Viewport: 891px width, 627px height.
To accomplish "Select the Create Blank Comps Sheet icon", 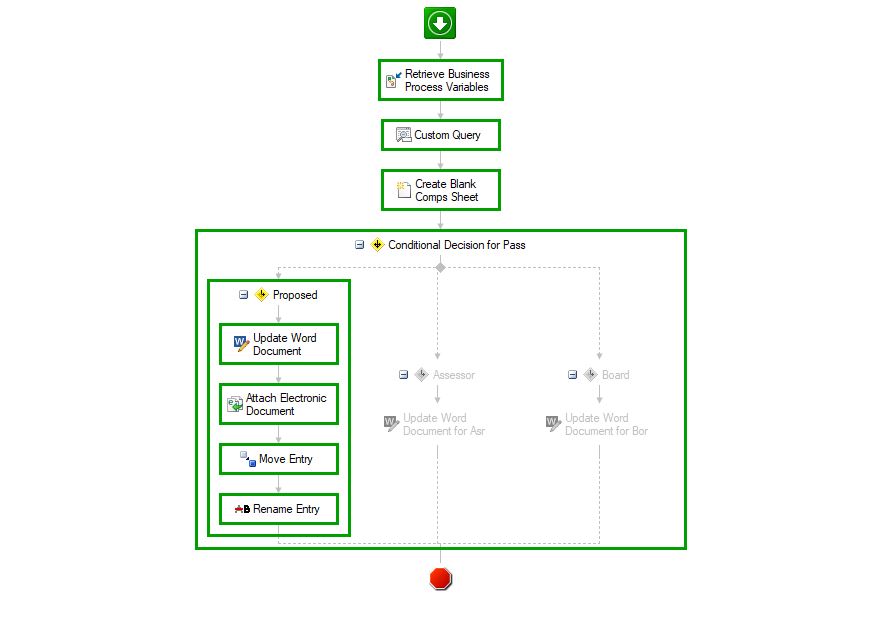I will (x=403, y=190).
